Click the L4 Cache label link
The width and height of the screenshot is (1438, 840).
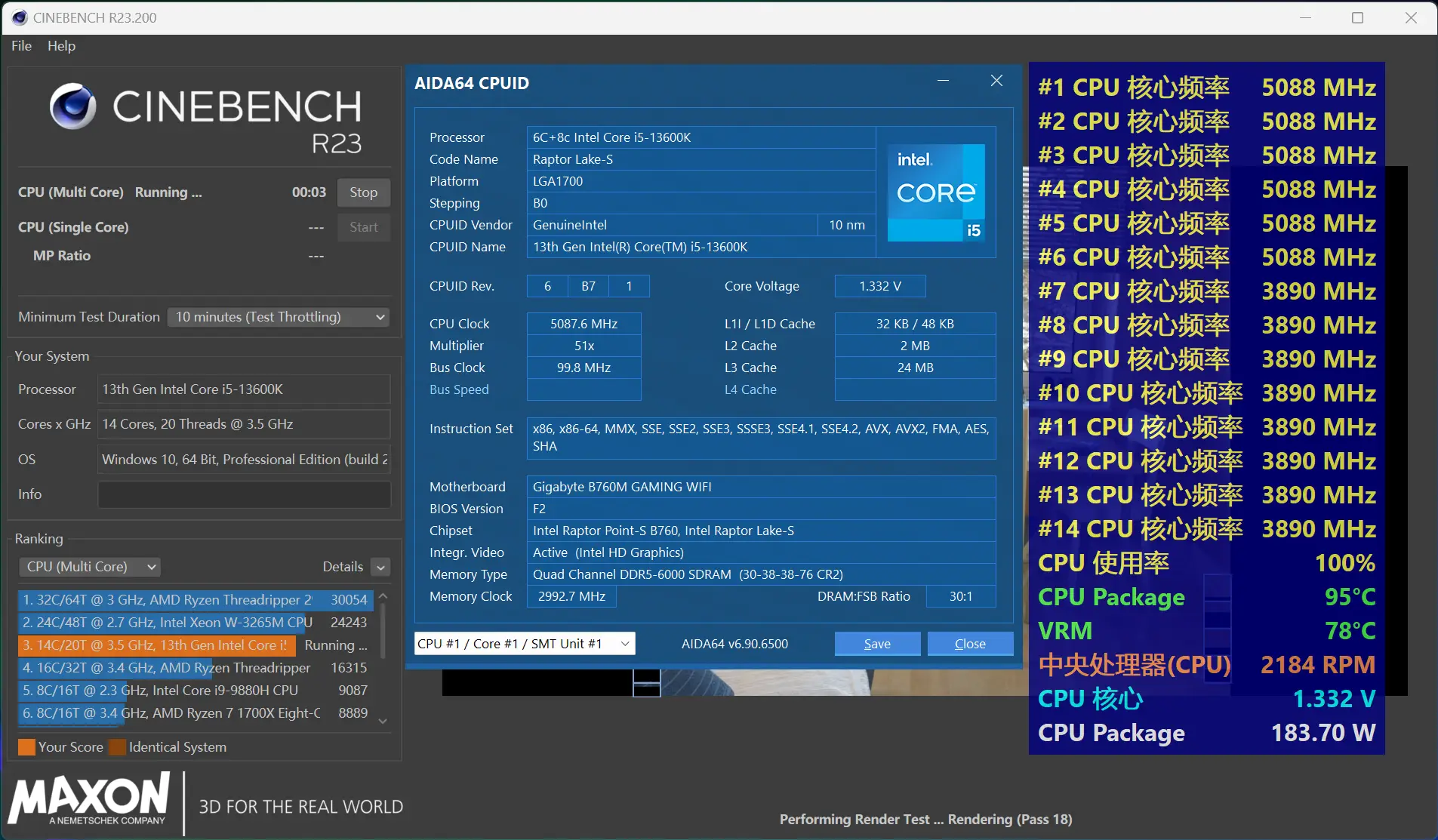(x=750, y=389)
